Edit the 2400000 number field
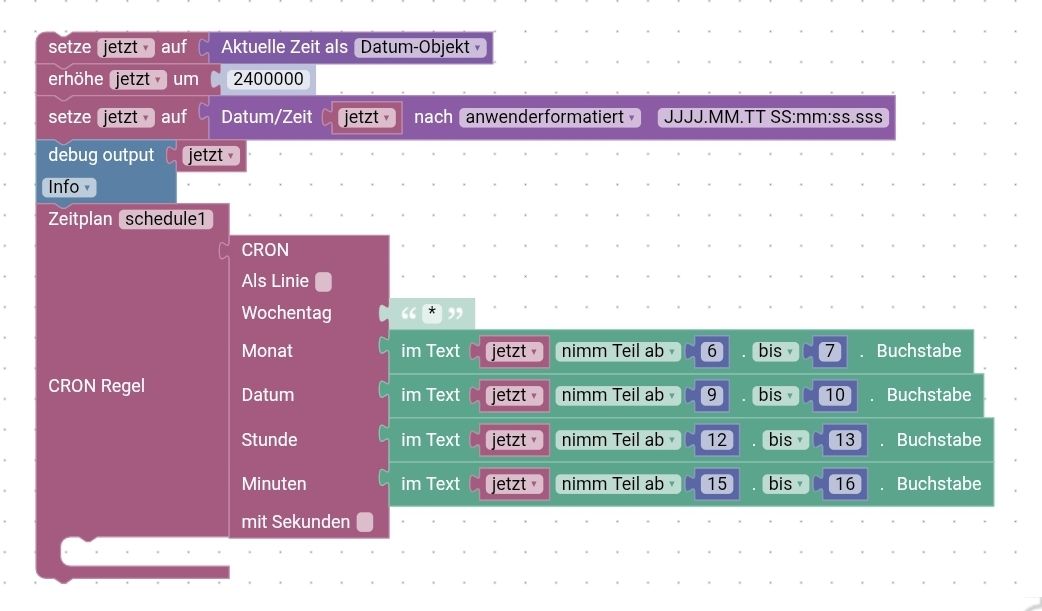This screenshot has width=1042, height=611. click(x=268, y=79)
